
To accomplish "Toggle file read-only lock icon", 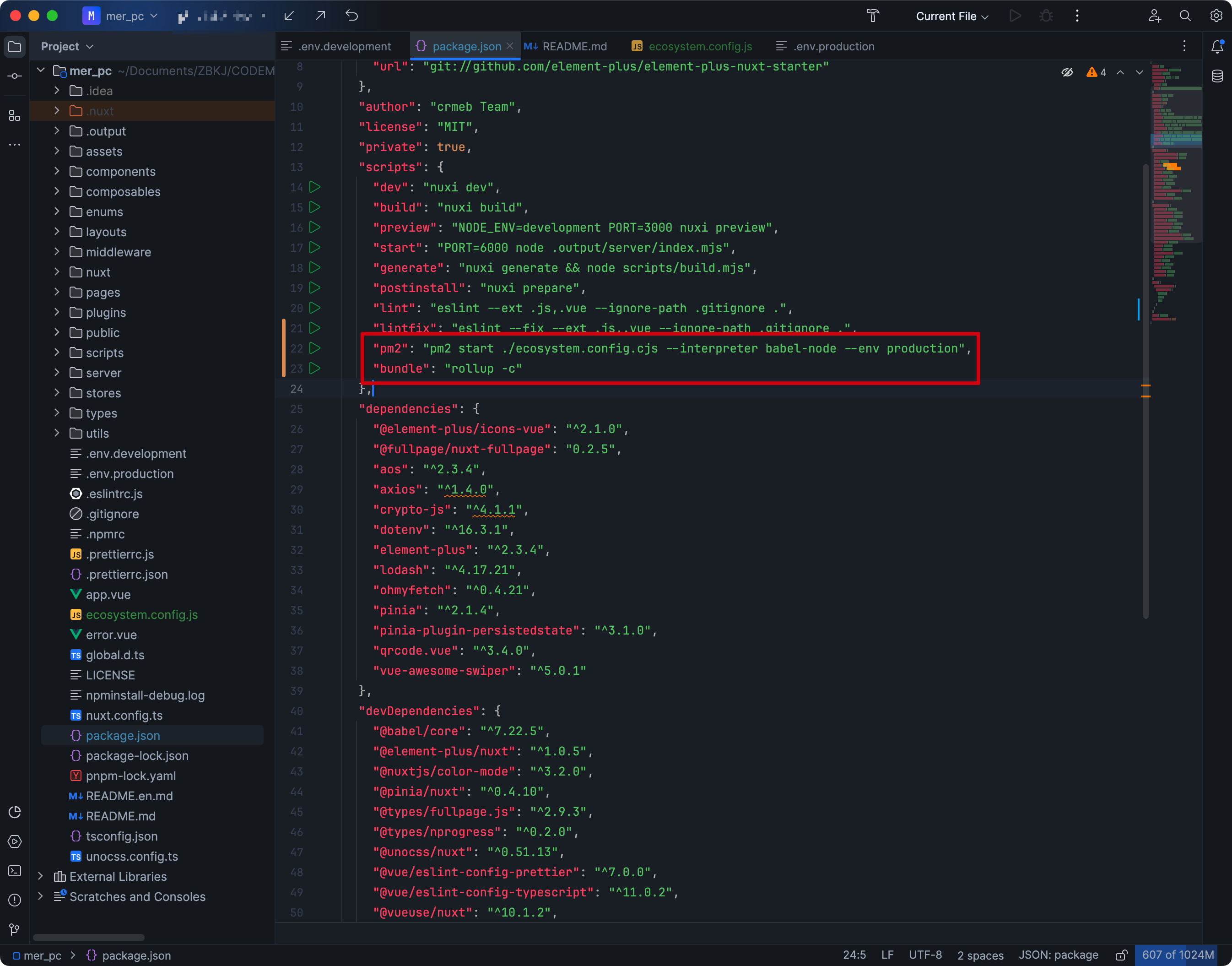I will 1121,955.
